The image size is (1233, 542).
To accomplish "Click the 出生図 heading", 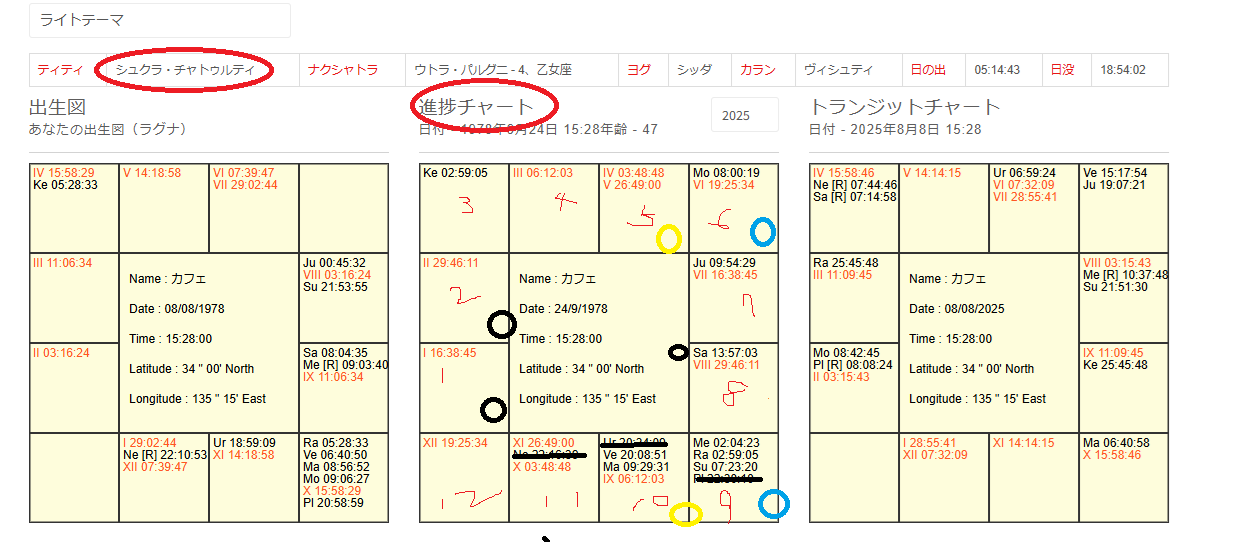I will point(57,107).
